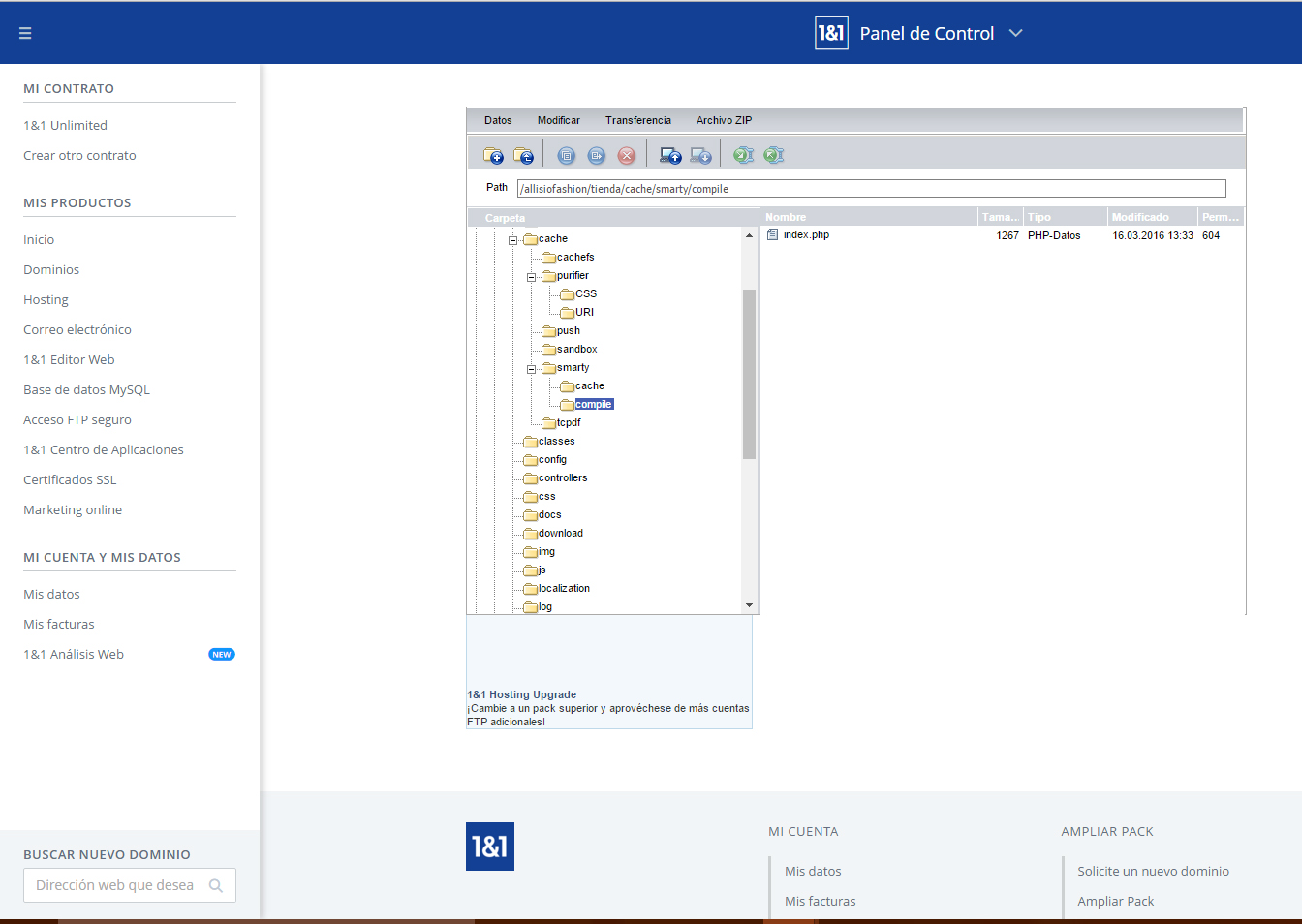Select the cache folder under smarty

tap(590, 385)
